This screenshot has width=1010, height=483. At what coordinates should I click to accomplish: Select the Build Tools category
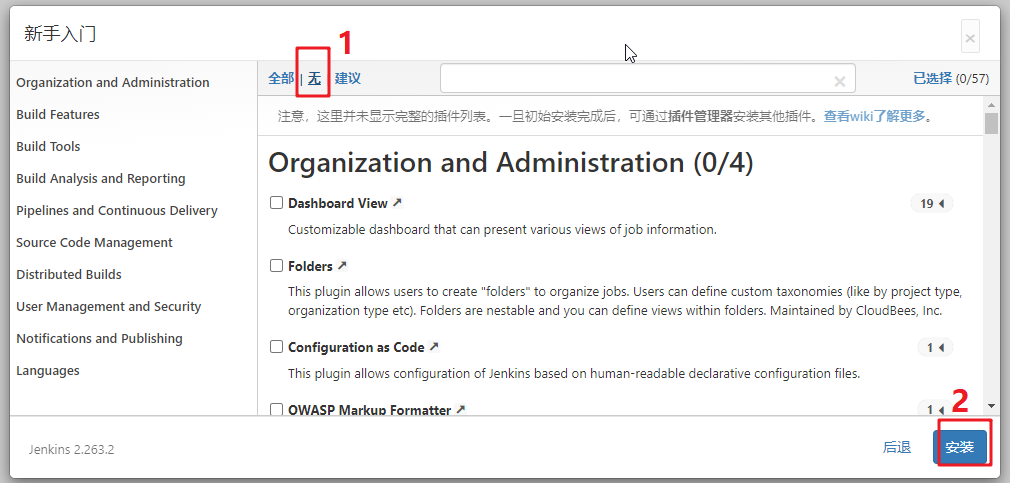48,146
